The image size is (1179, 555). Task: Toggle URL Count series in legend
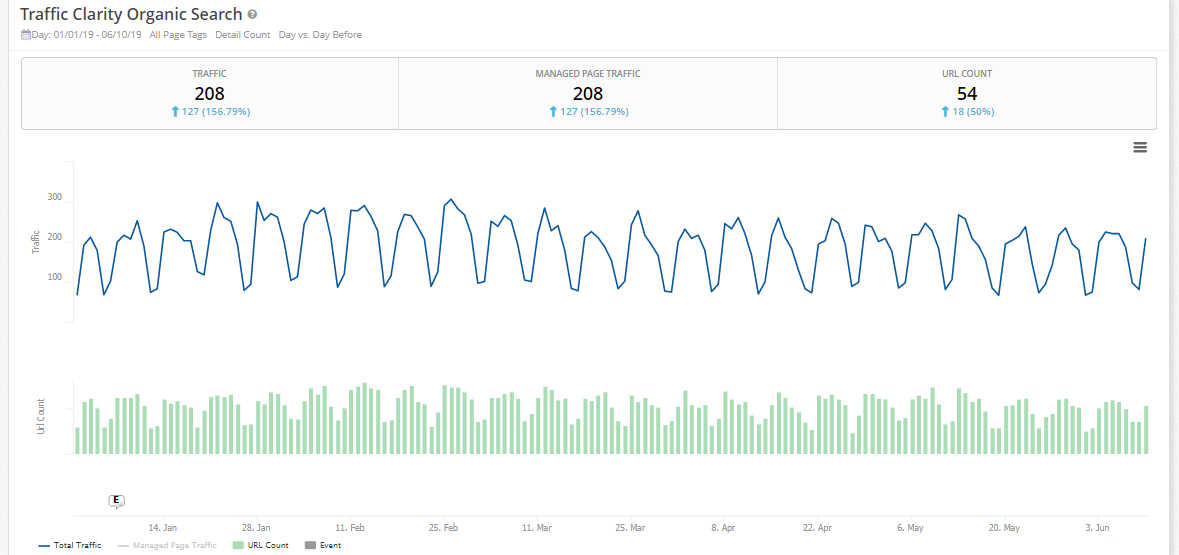pyautogui.click(x=261, y=545)
